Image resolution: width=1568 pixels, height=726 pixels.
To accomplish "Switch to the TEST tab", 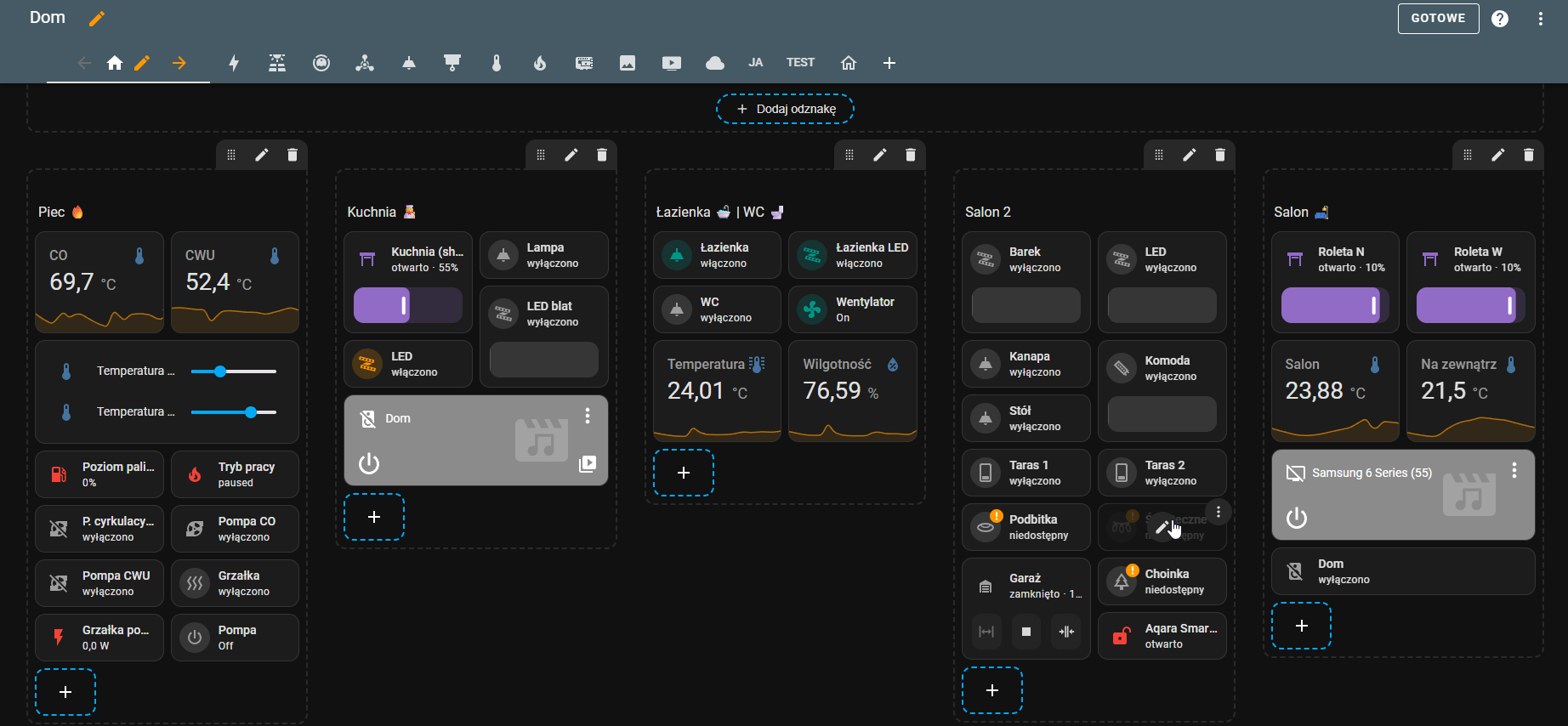I will click(800, 63).
